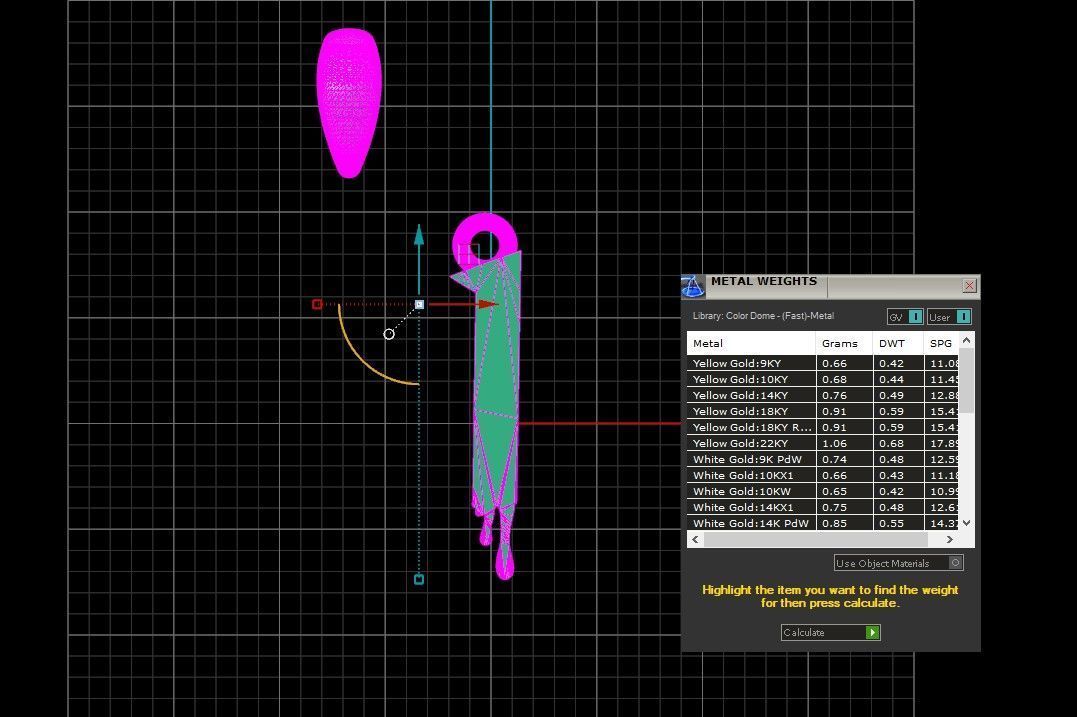Select the White Gold:9K PdW row
This screenshot has width=1077, height=717.
click(x=822, y=459)
